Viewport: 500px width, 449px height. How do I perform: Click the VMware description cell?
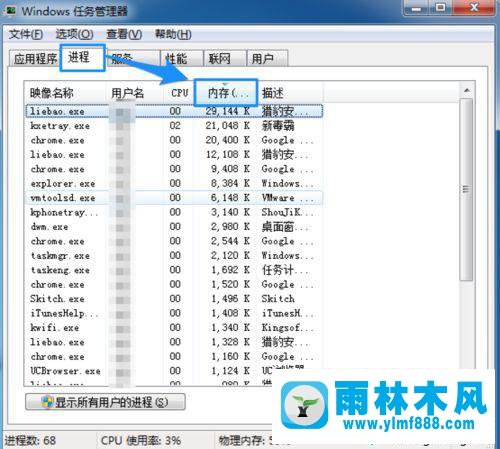(x=287, y=198)
